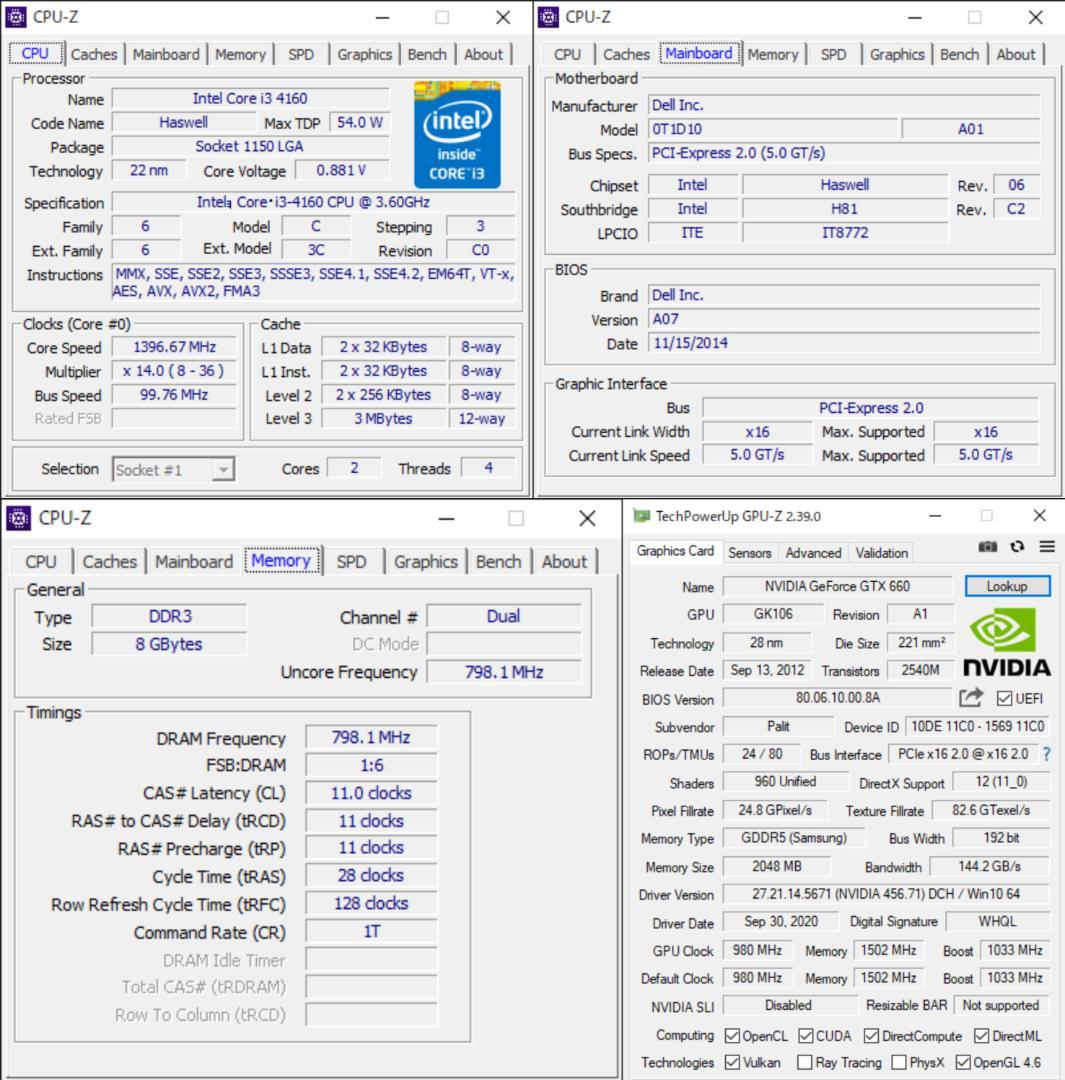The height and width of the screenshot is (1080, 1065).
Task: Click the Package value "Socket 1150 LGA"
Action: (x=250, y=147)
